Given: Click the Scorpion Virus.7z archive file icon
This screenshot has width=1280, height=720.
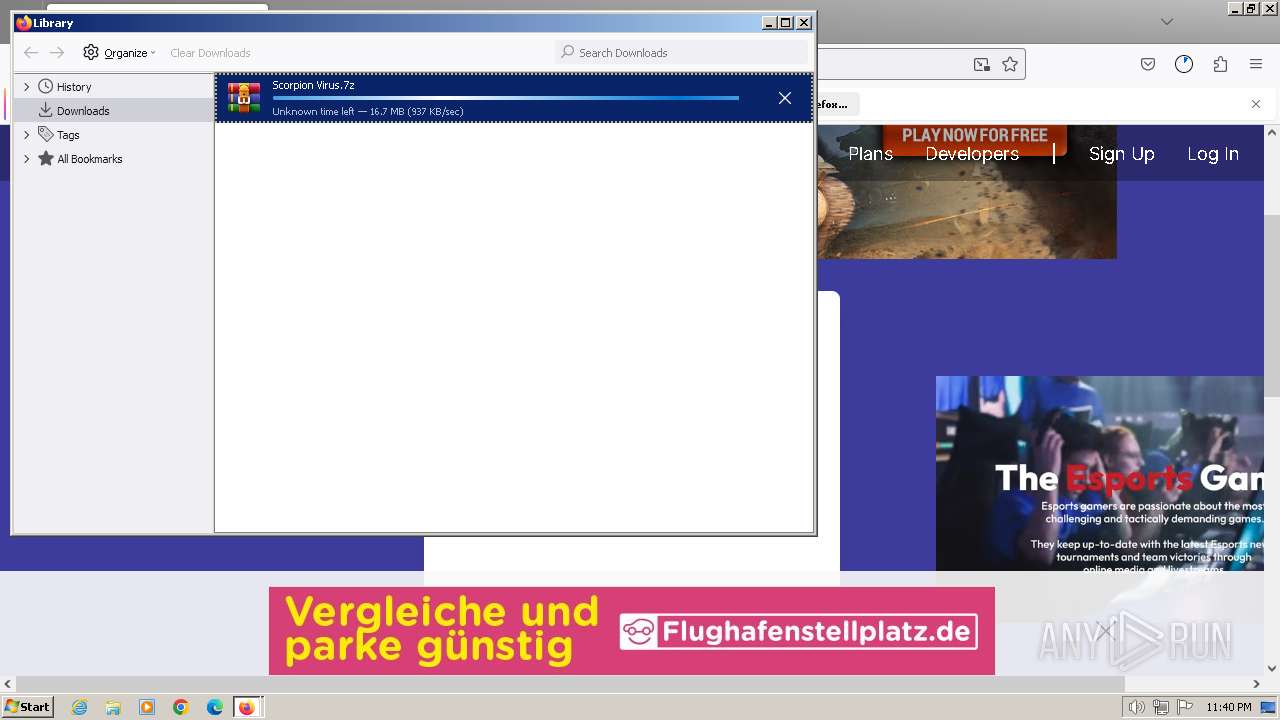Looking at the screenshot, I should click(244, 98).
